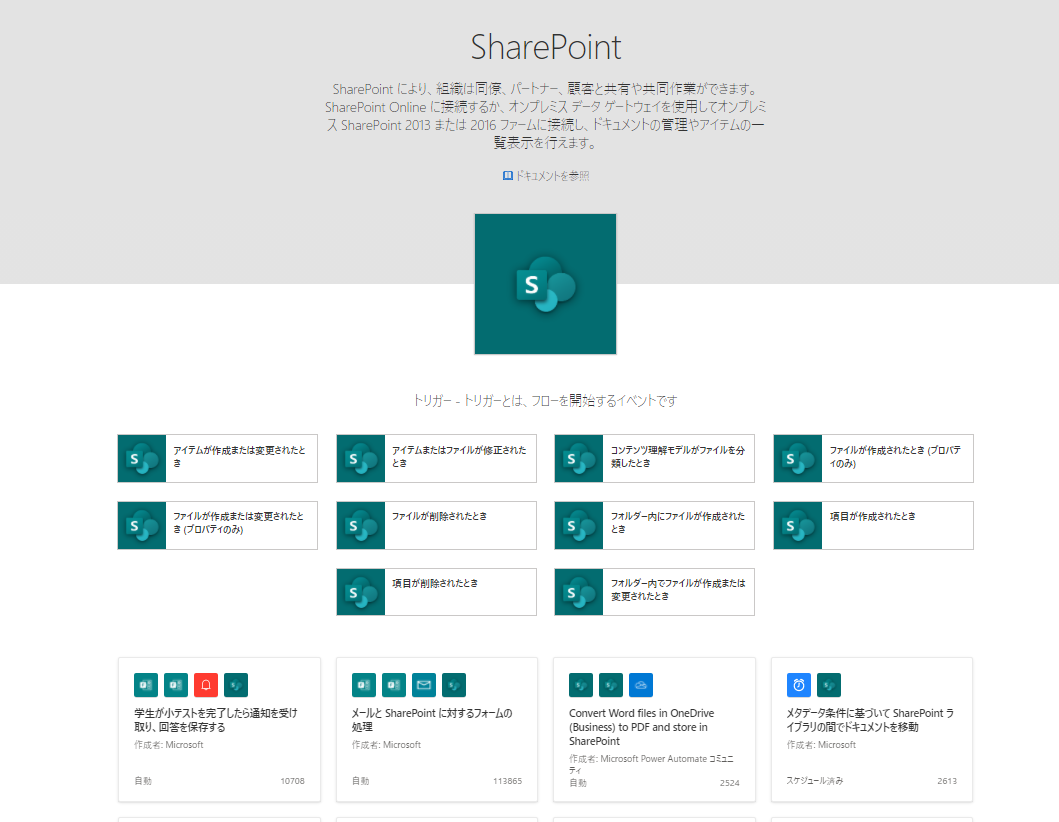Click the icon on the 'ファイルが削除されたとき' trigger
This screenshot has height=822, width=1059.
(x=361, y=525)
